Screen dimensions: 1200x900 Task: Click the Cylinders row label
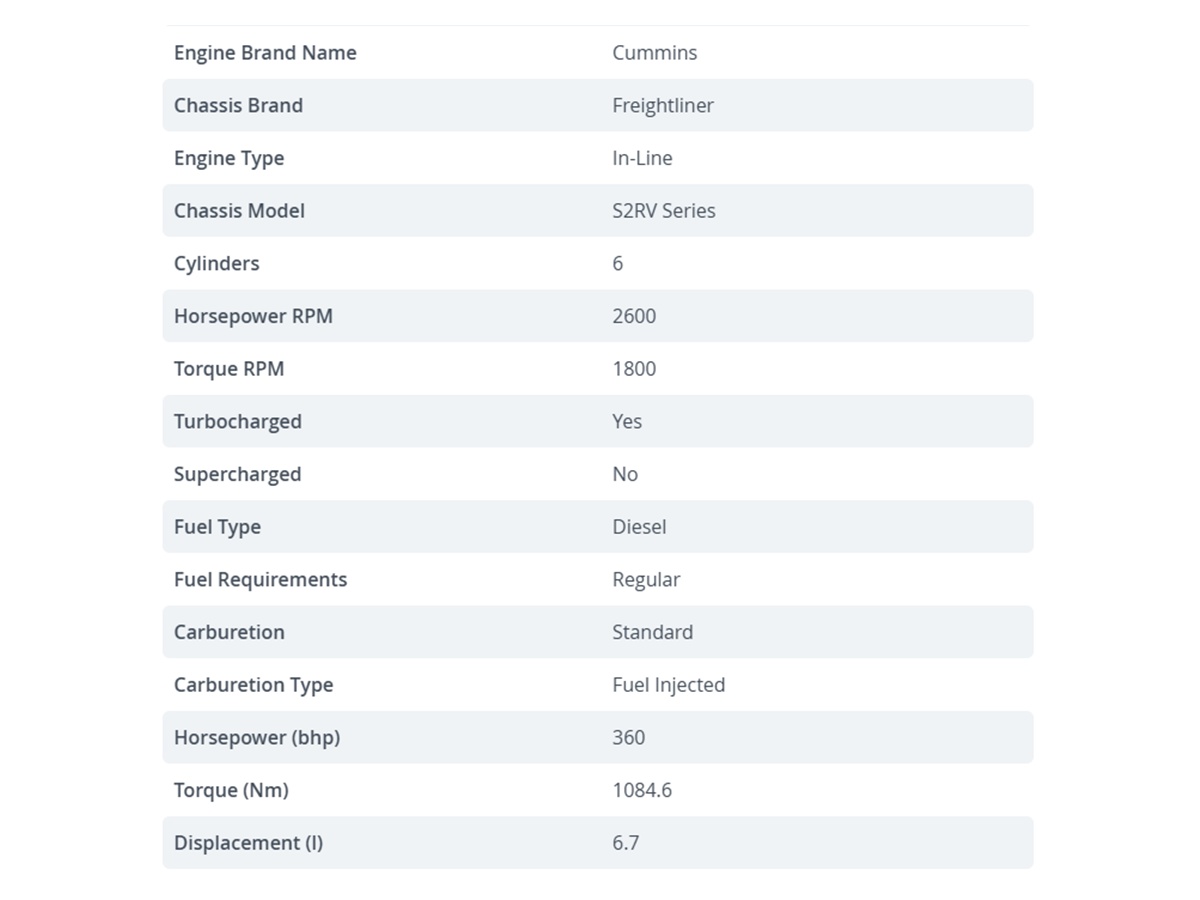(216, 264)
